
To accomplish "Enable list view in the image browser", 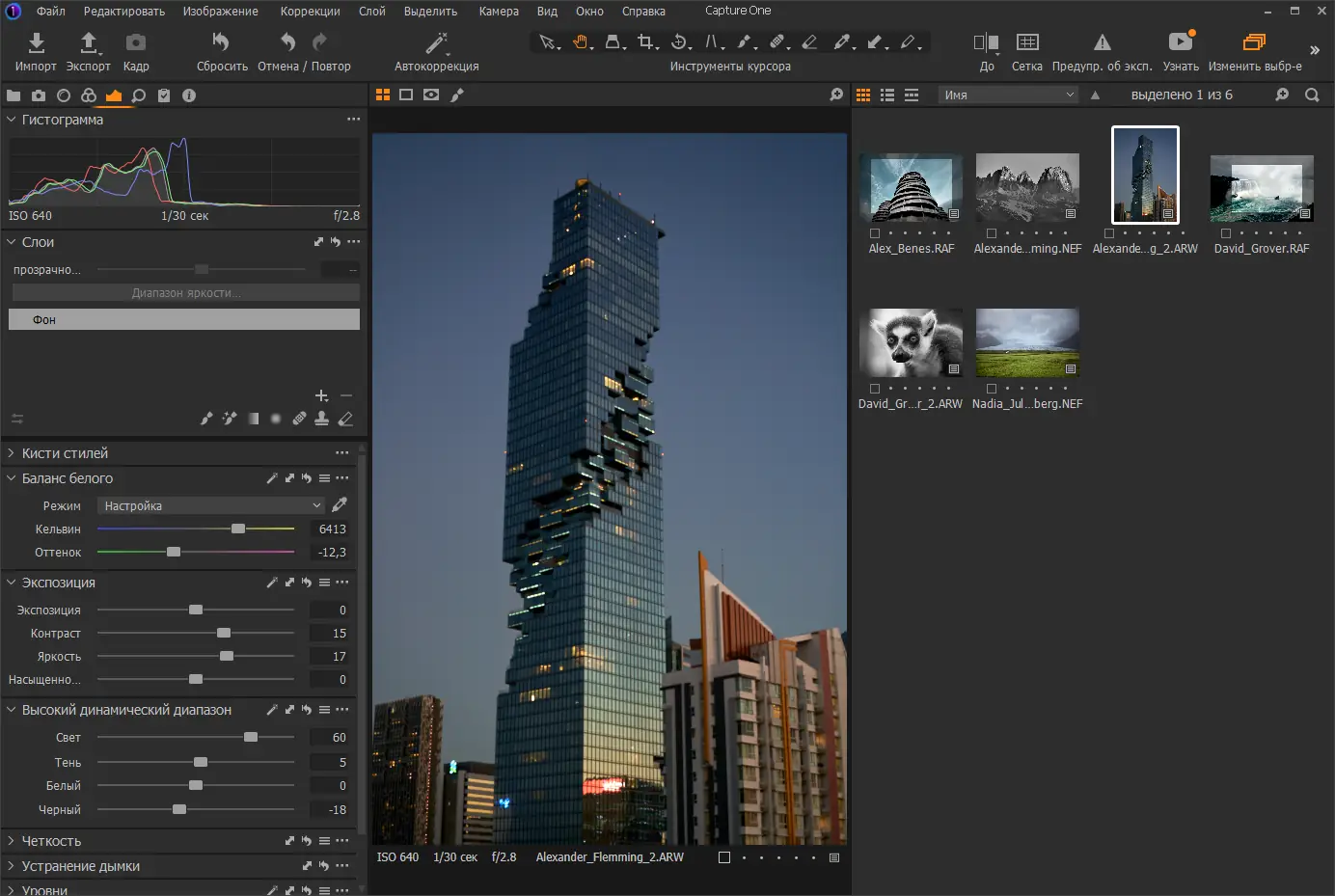I will click(887, 94).
